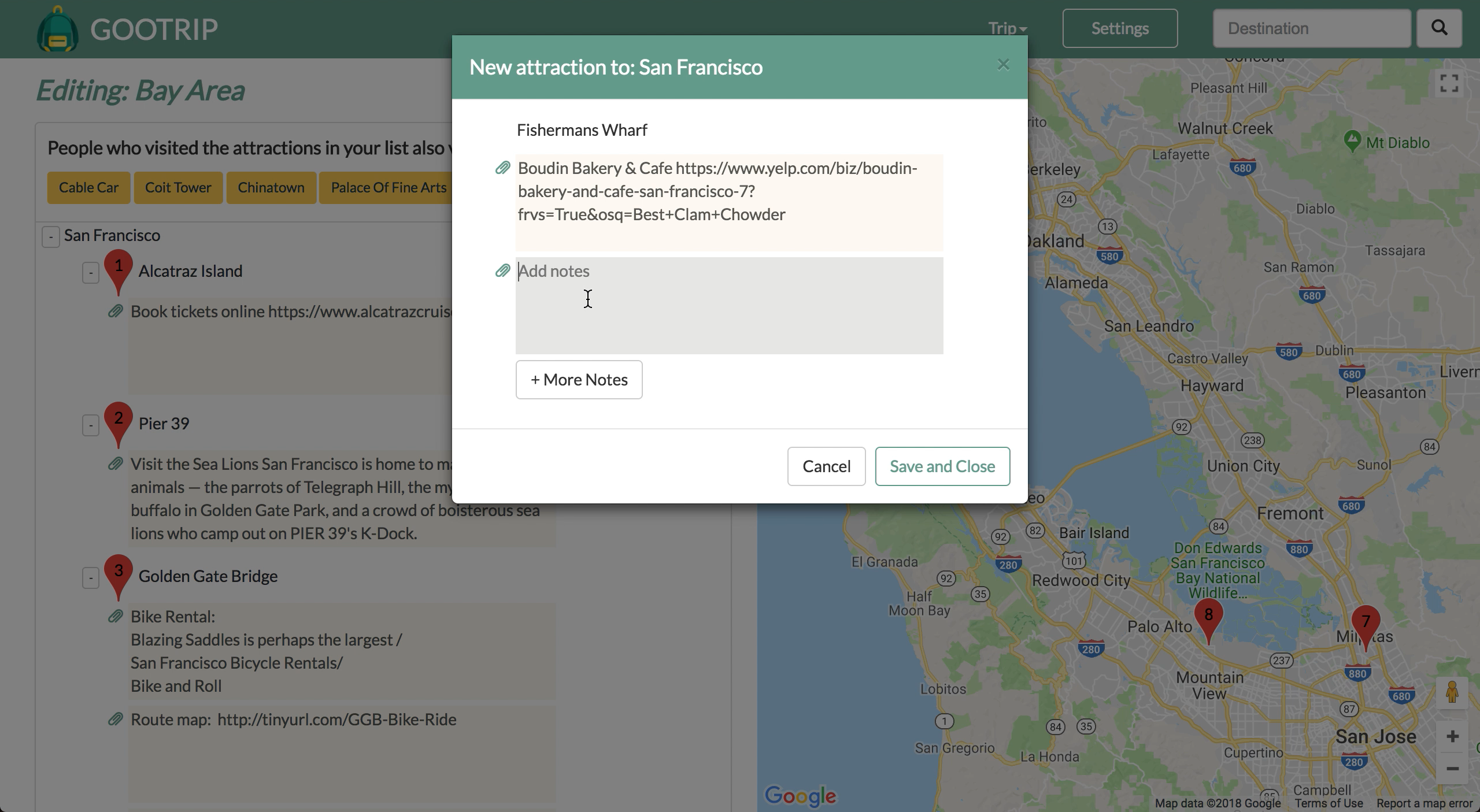Collapse the Golden Gate Bridge entry

coord(91,577)
